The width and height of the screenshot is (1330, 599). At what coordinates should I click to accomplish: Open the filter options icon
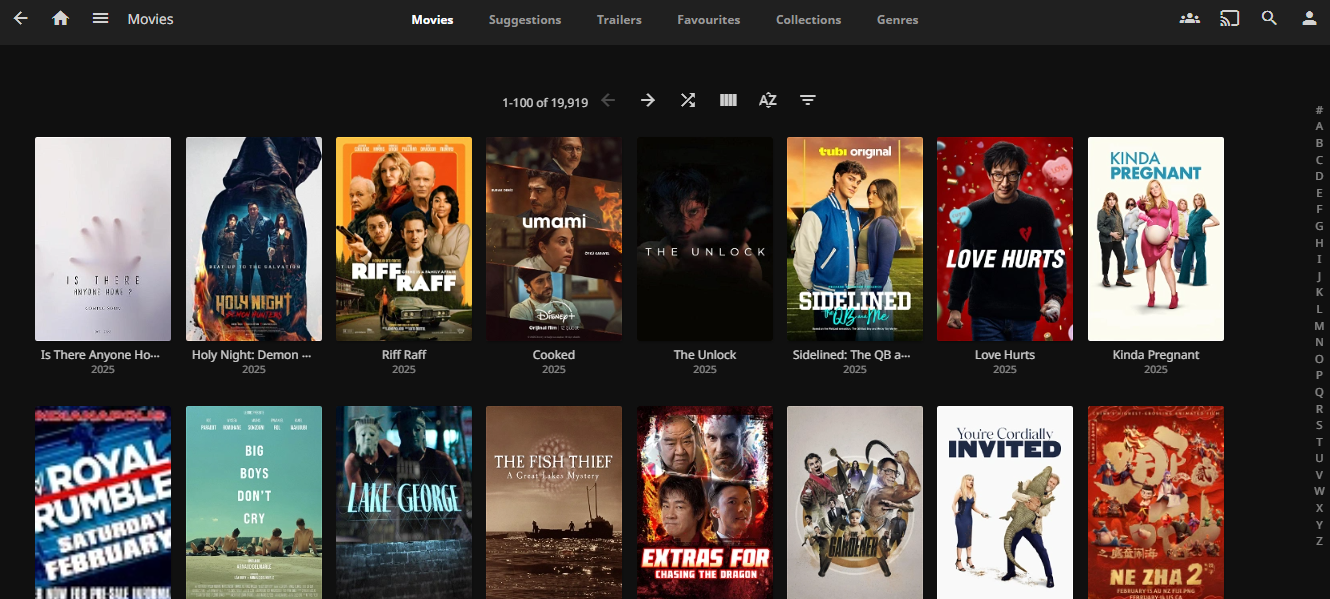(x=808, y=100)
